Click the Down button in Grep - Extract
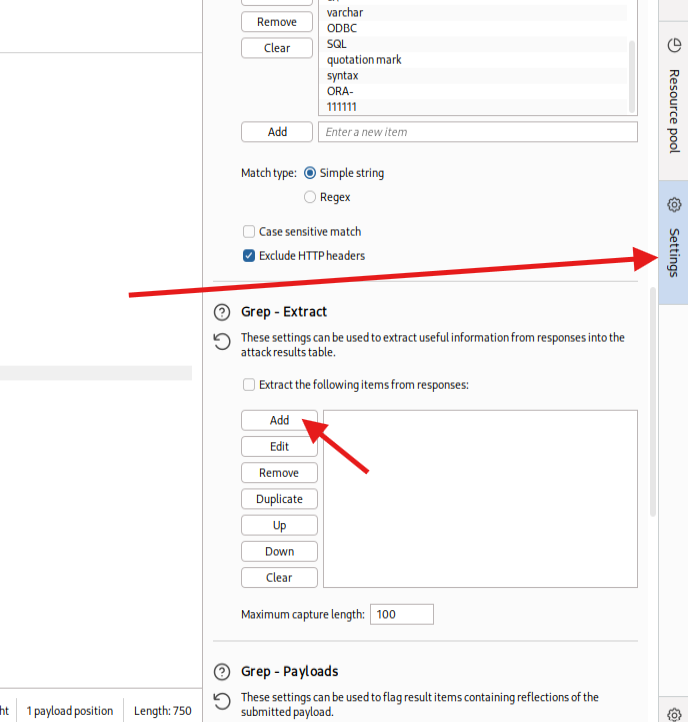This screenshot has height=722, width=688. click(279, 551)
